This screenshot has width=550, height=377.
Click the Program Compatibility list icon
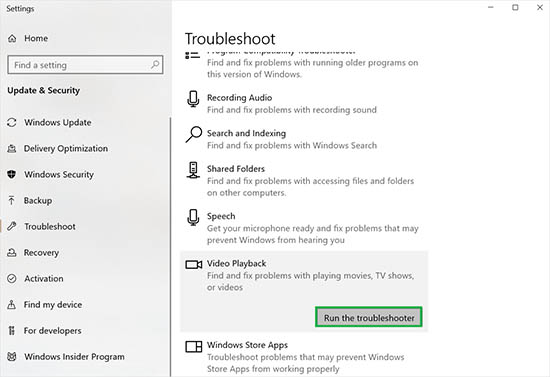193,55
